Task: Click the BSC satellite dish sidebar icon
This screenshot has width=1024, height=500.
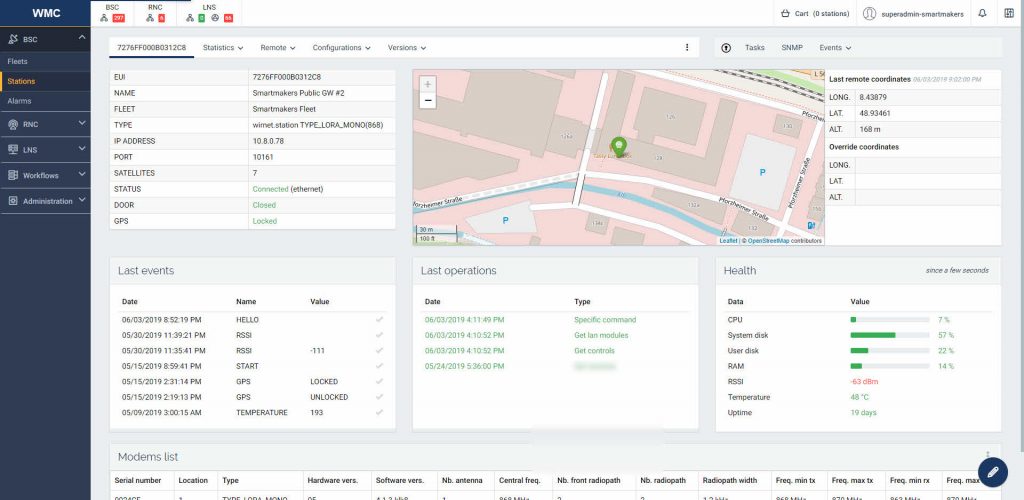Action: [x=13, y=39]
